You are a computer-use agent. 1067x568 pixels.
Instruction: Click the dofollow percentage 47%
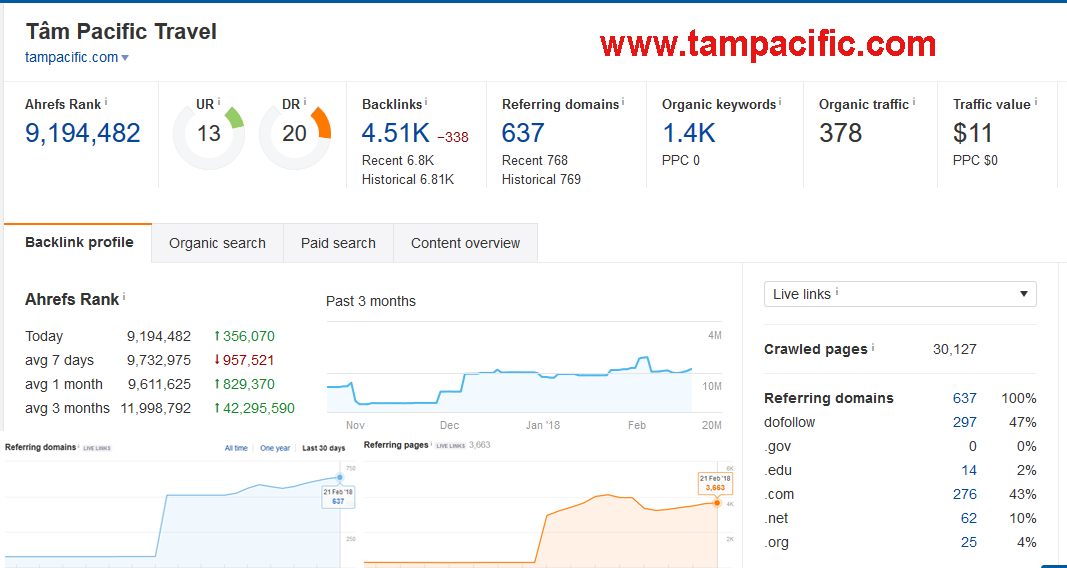pos(1023,422)
